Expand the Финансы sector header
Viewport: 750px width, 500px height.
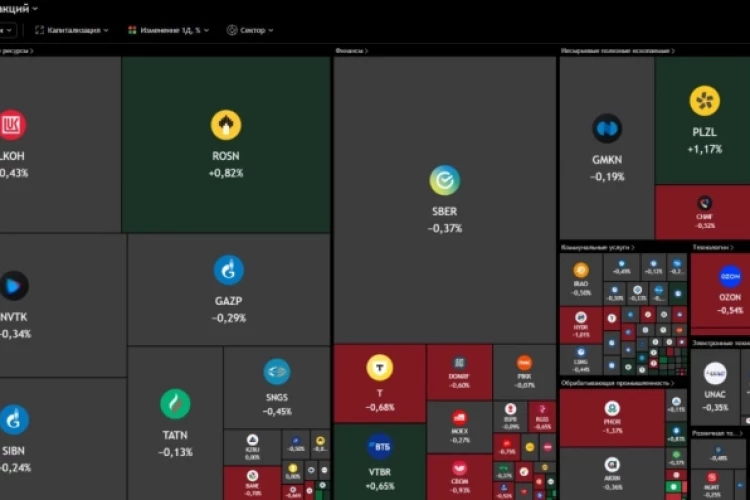pyautogui.click(x=352, y=51)
